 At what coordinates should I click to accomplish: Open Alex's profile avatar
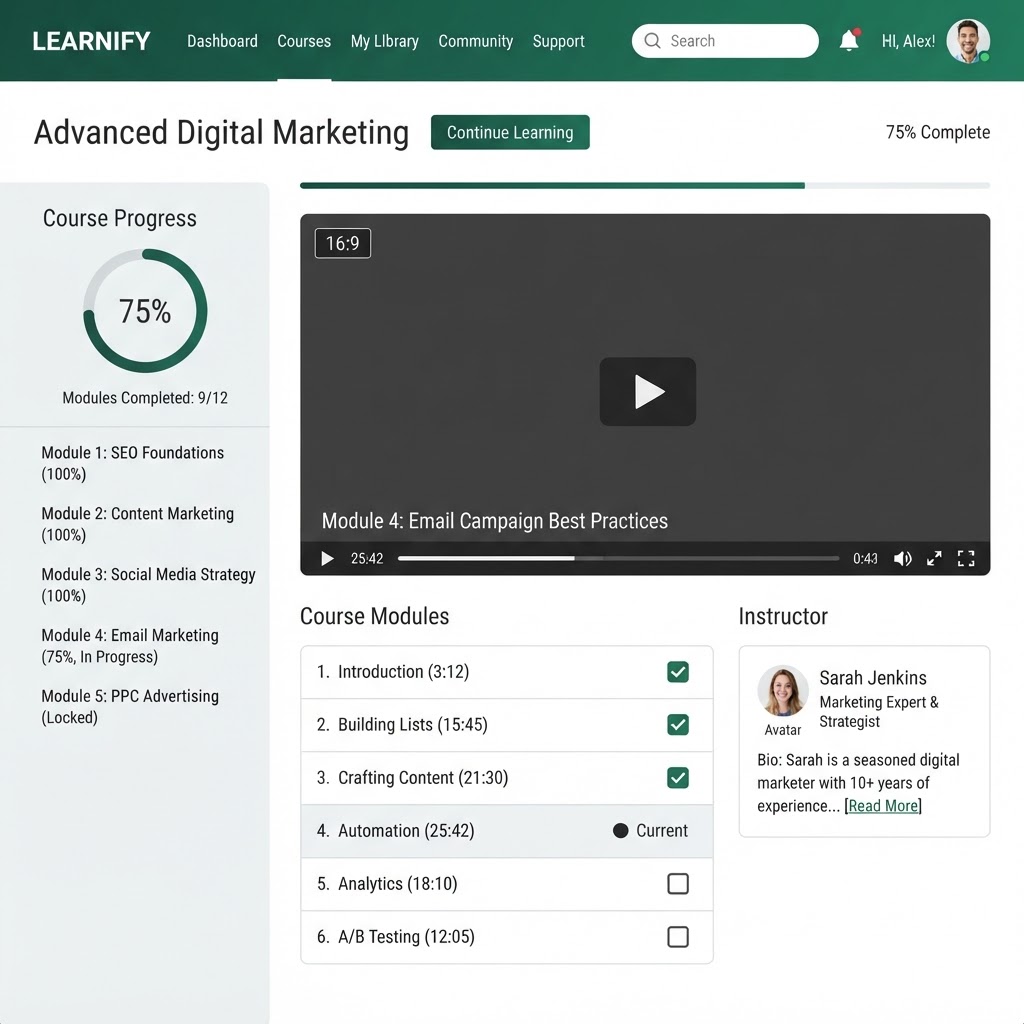click(x=968, y=40)
